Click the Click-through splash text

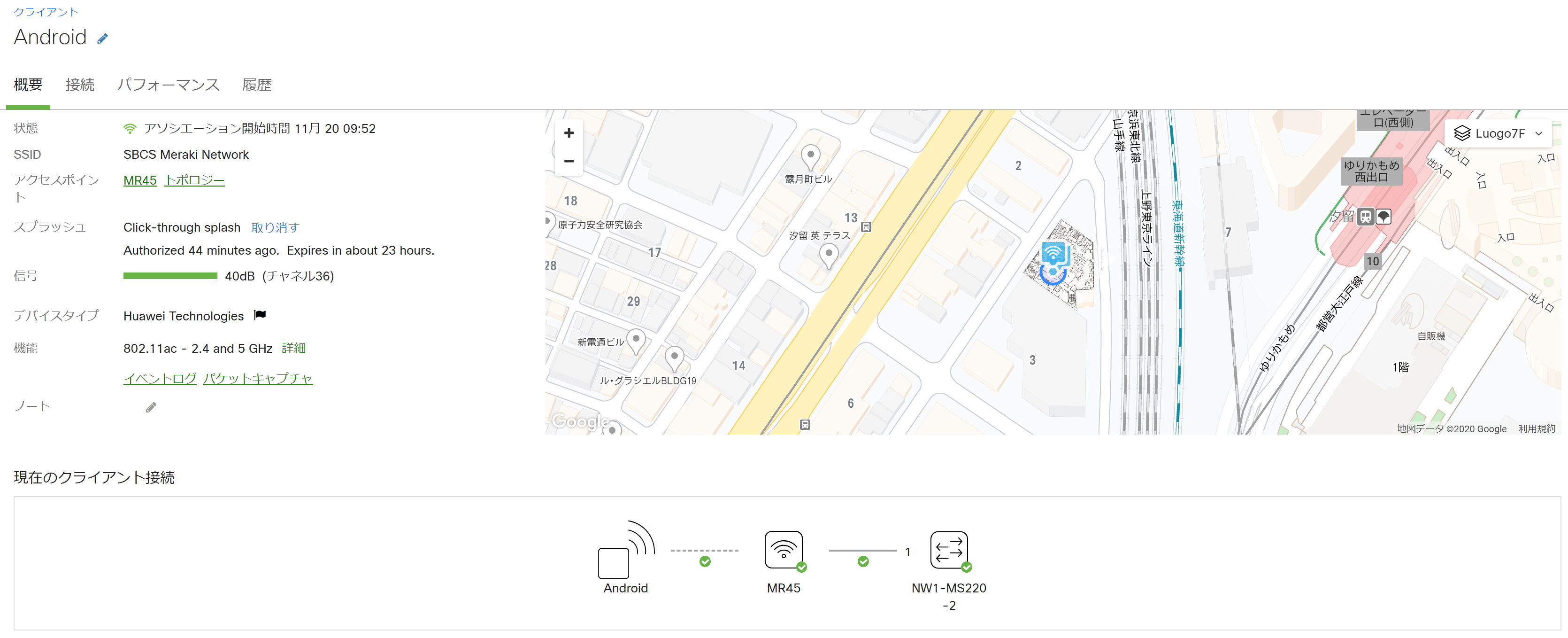click(x=181, y=227)
